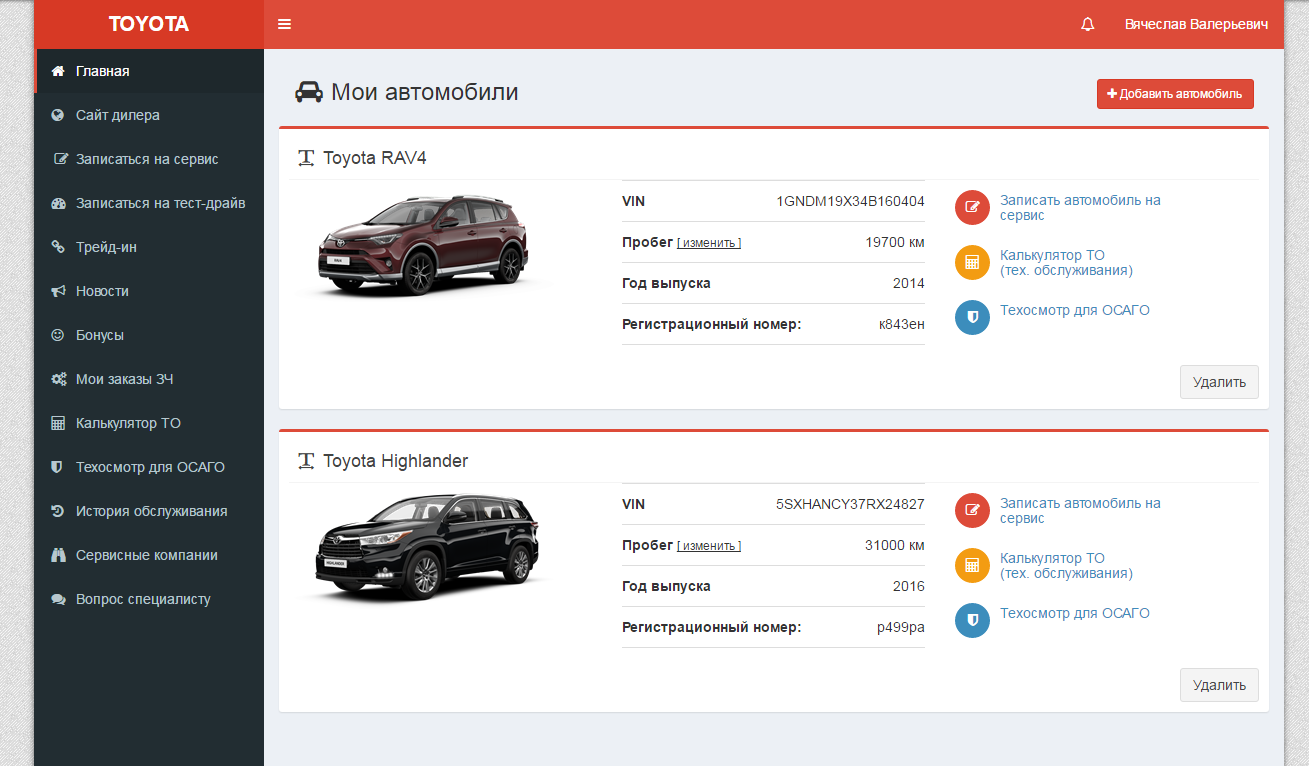This screenshot has height=766, width=1309.
Task: Click blue shield icon for Toyota Highlander
Action: coord(972,621)
